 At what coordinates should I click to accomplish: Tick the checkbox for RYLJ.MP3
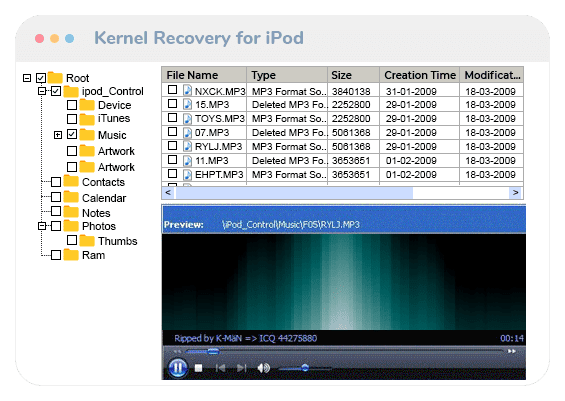(x=173, y=146)
